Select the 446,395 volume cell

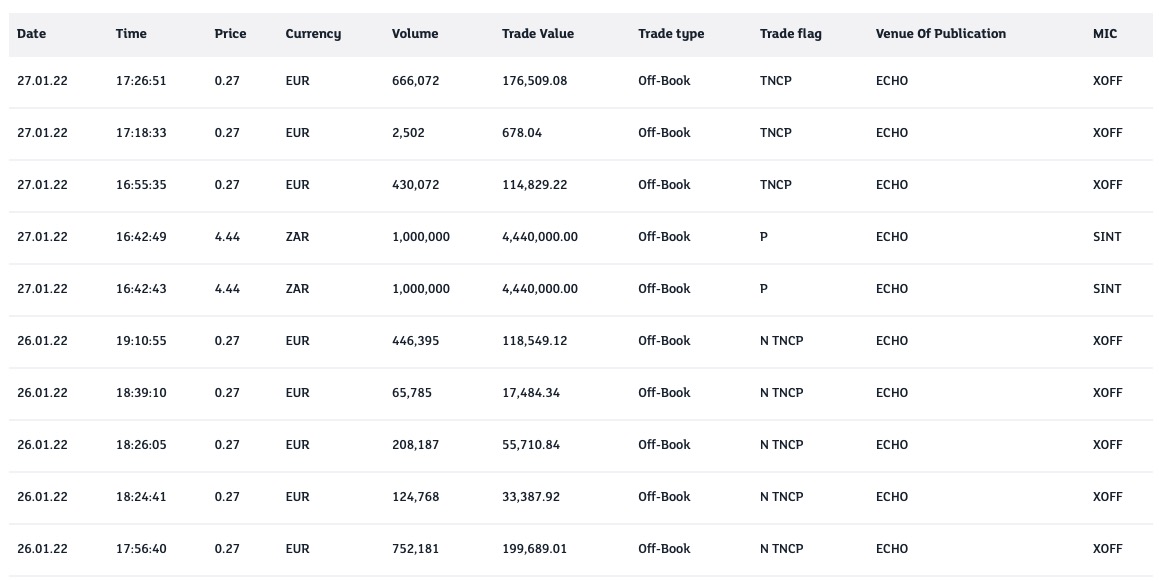415,341
